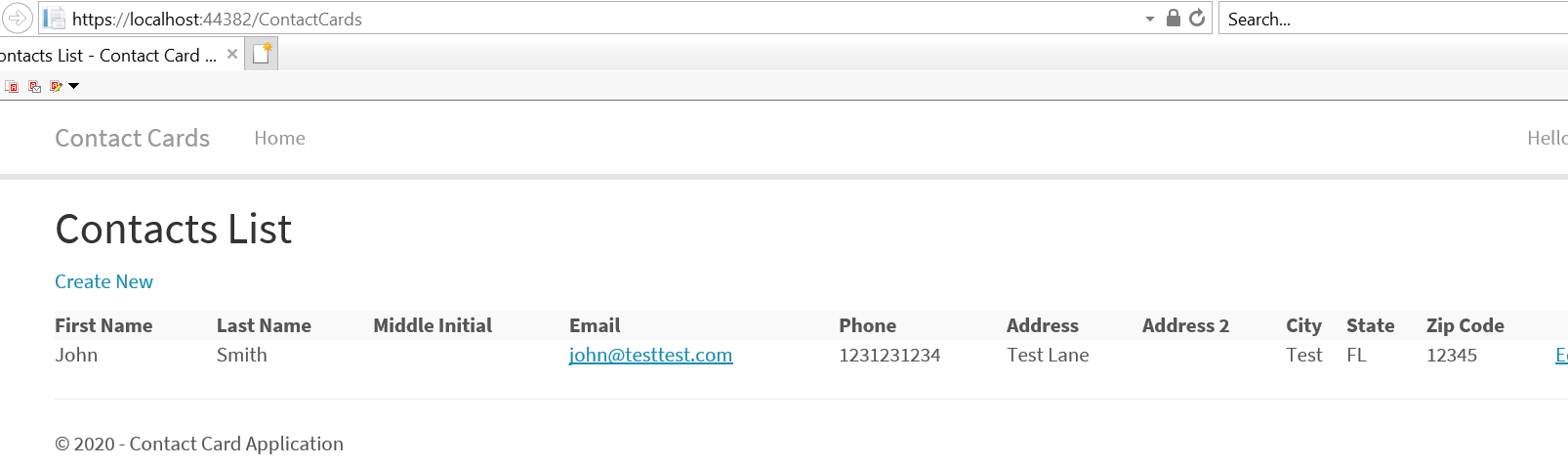Click the Hello greeting in the navbar
Viewport: 1568px width, 467px height.
[1547, 139]
